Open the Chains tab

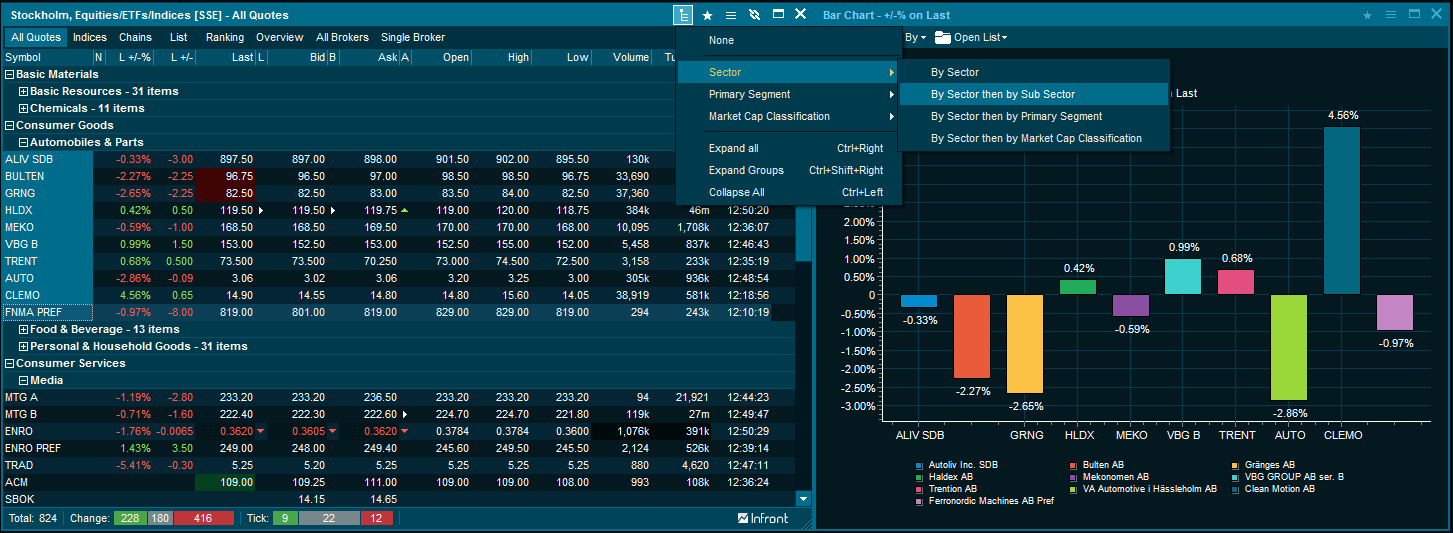pyautogui.click(x=135, y=37)
